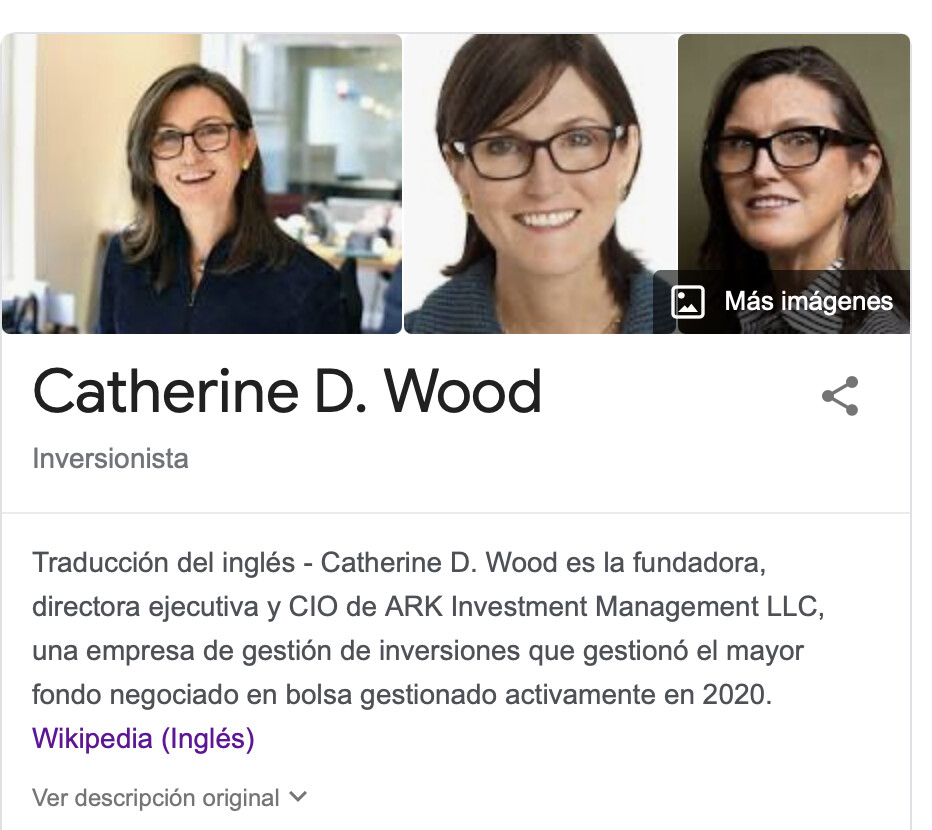Expand Ver descripción original

click(x=169, y=798)
